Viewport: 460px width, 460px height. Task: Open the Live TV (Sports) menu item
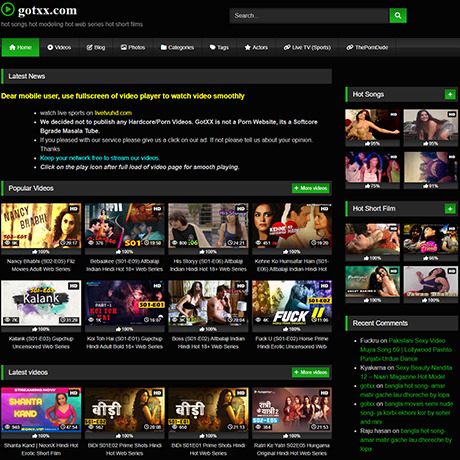tap(307, 47)
